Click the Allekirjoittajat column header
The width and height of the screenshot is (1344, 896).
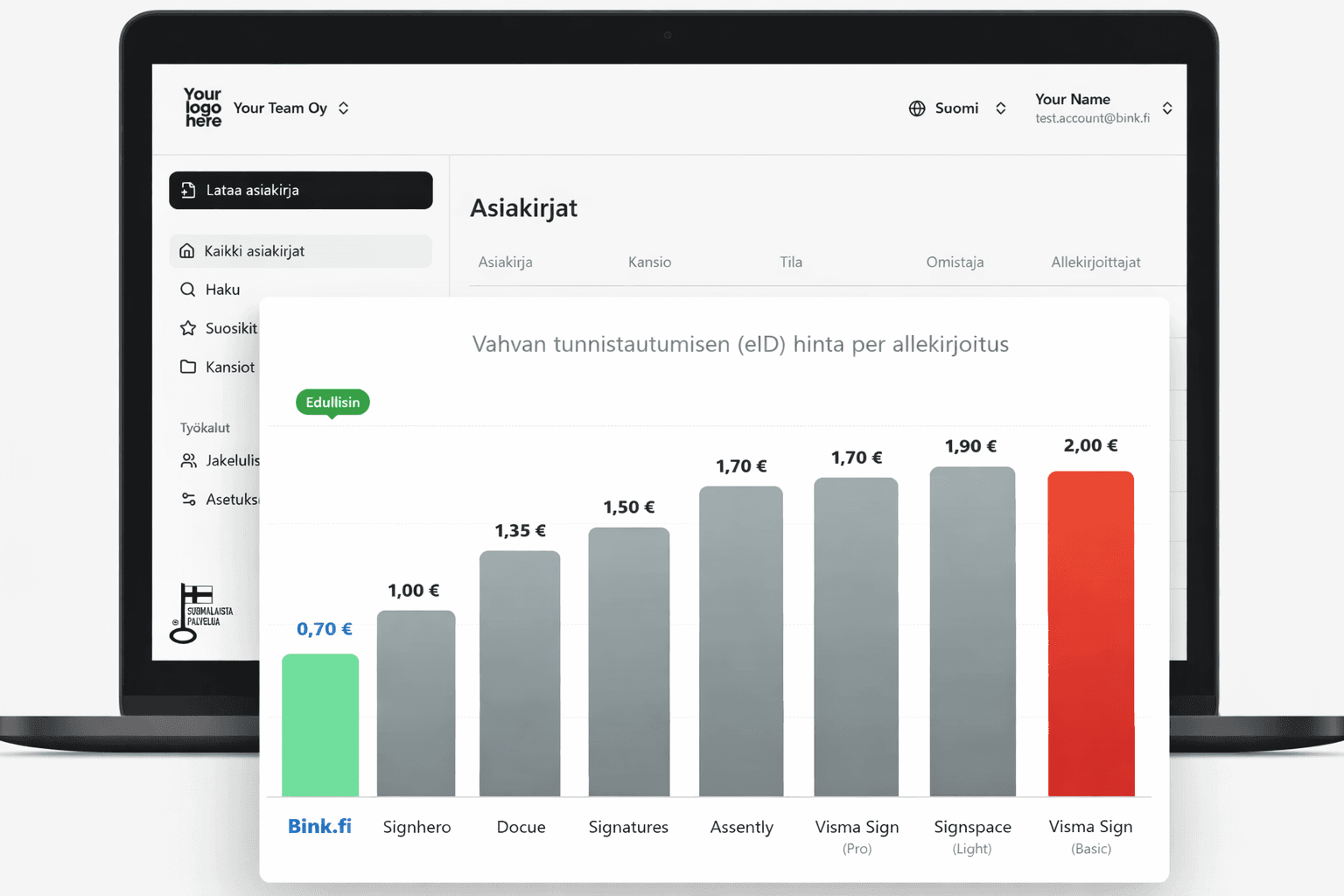pos(1095,262)
